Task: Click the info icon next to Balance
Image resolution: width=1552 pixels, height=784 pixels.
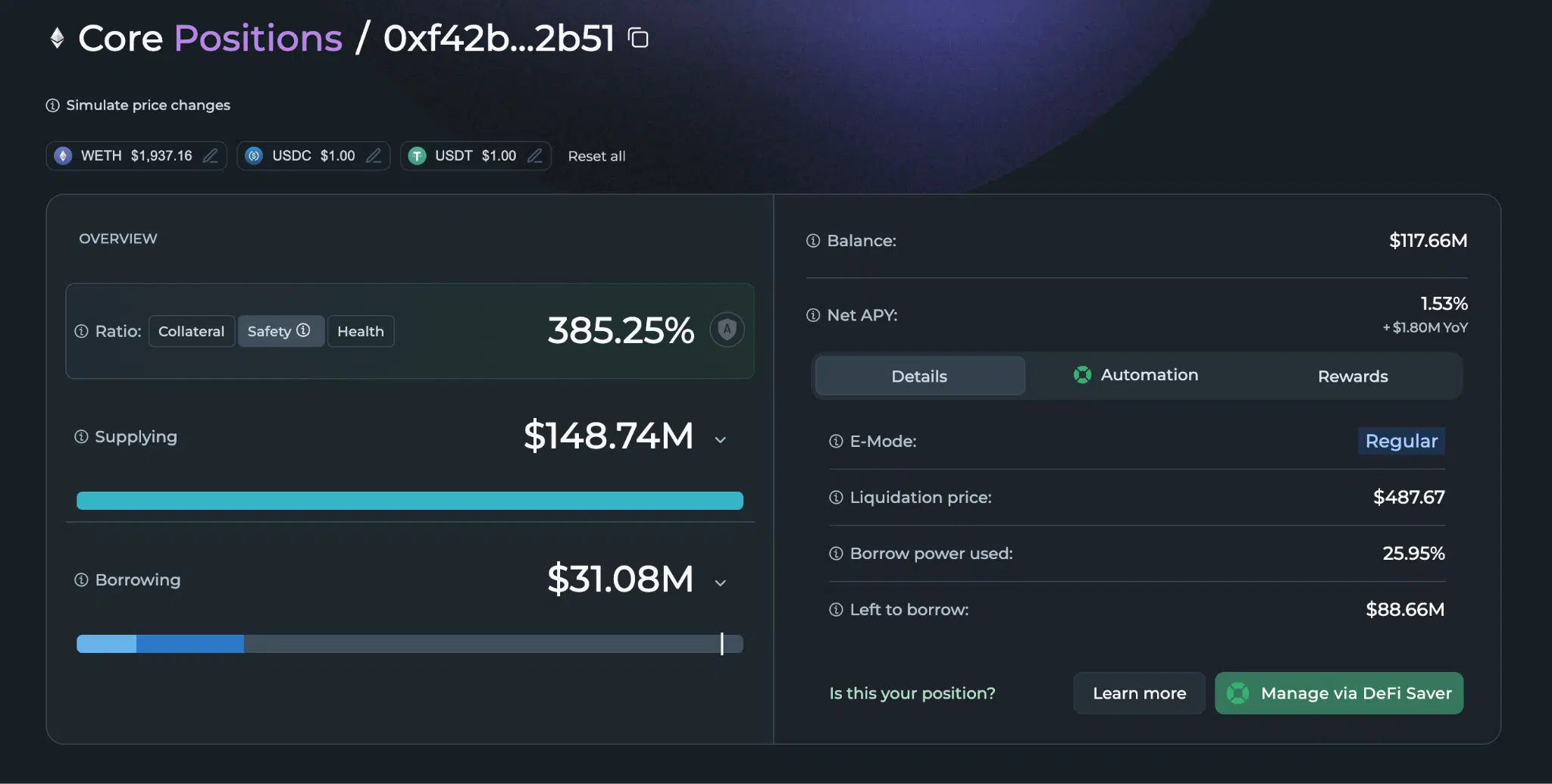Action: pos(813,241)
